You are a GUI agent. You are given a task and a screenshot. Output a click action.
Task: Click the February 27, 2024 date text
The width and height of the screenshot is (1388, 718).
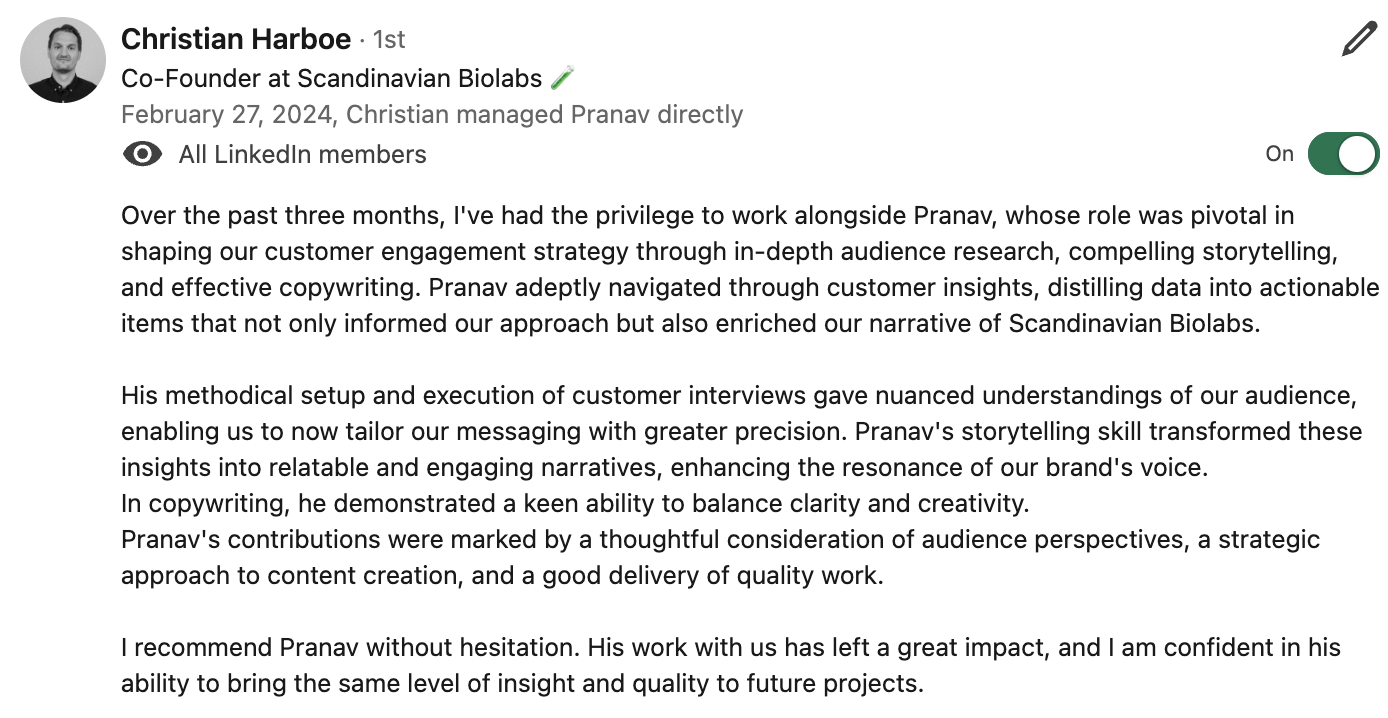coord(226,114)
